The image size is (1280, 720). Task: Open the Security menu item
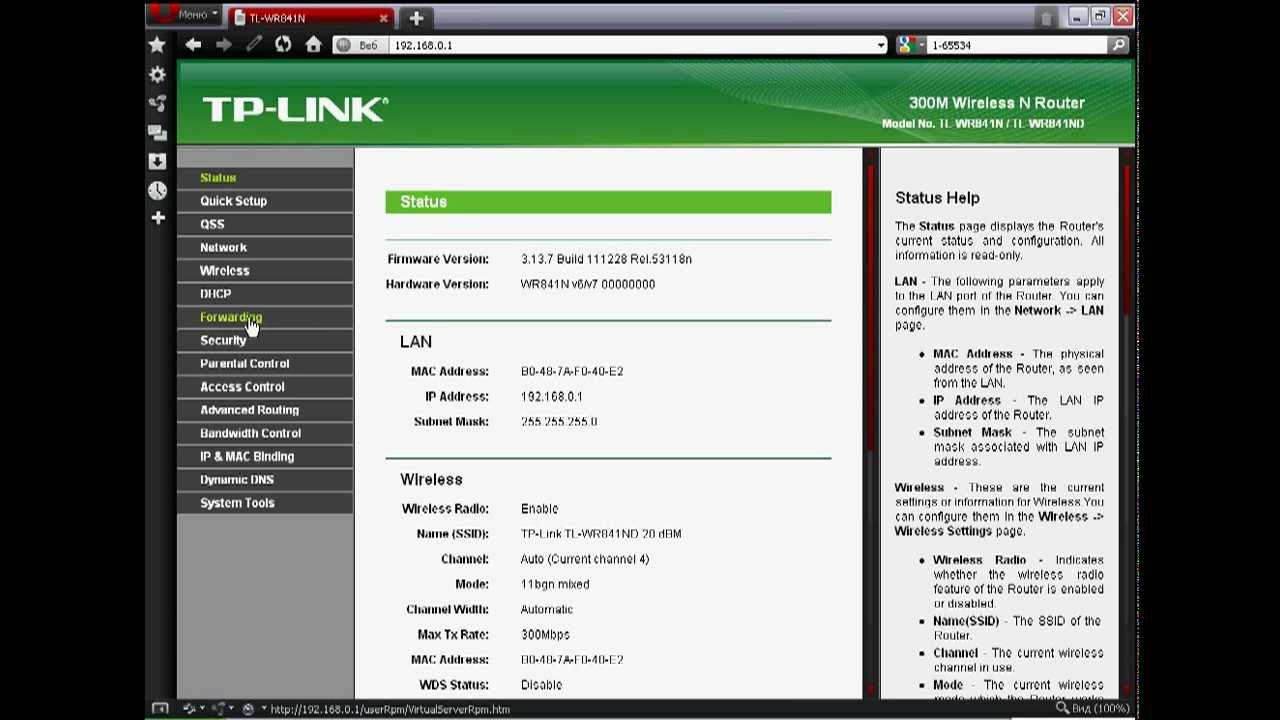[x=222, y=340]
